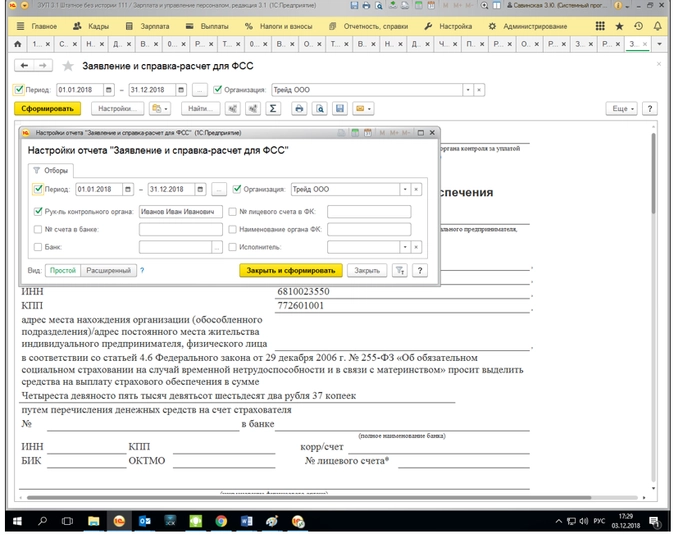Viewport: 674px width, 535px height.
Task: Add report to favorites star icon
Action: [x=68, y=66]
